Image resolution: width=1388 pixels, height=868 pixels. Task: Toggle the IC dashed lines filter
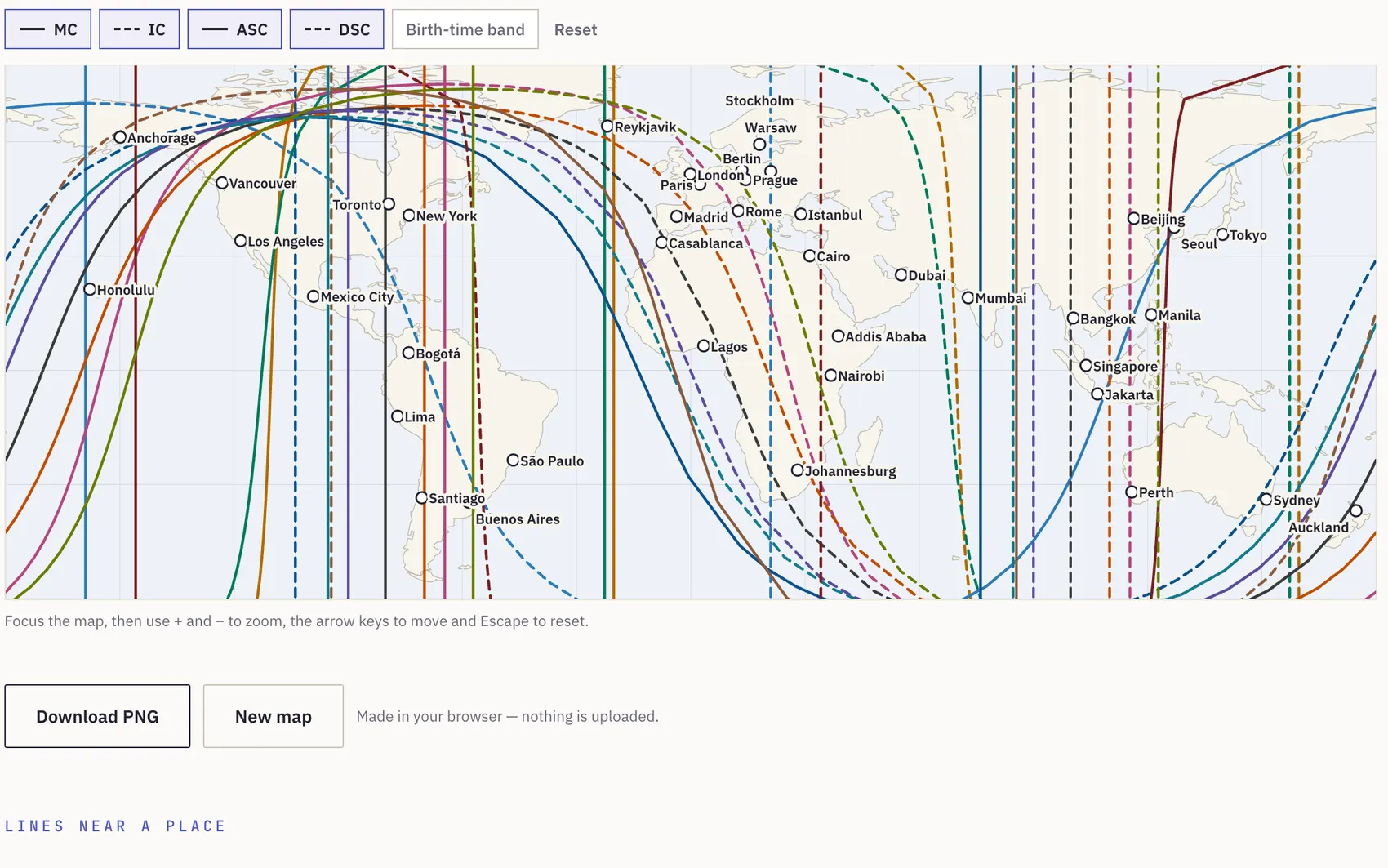(140, 29)
